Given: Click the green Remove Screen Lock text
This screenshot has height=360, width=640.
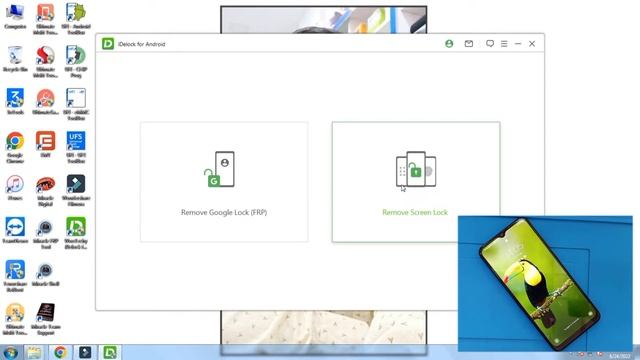Looking at the screenshot, I should 415,212.
